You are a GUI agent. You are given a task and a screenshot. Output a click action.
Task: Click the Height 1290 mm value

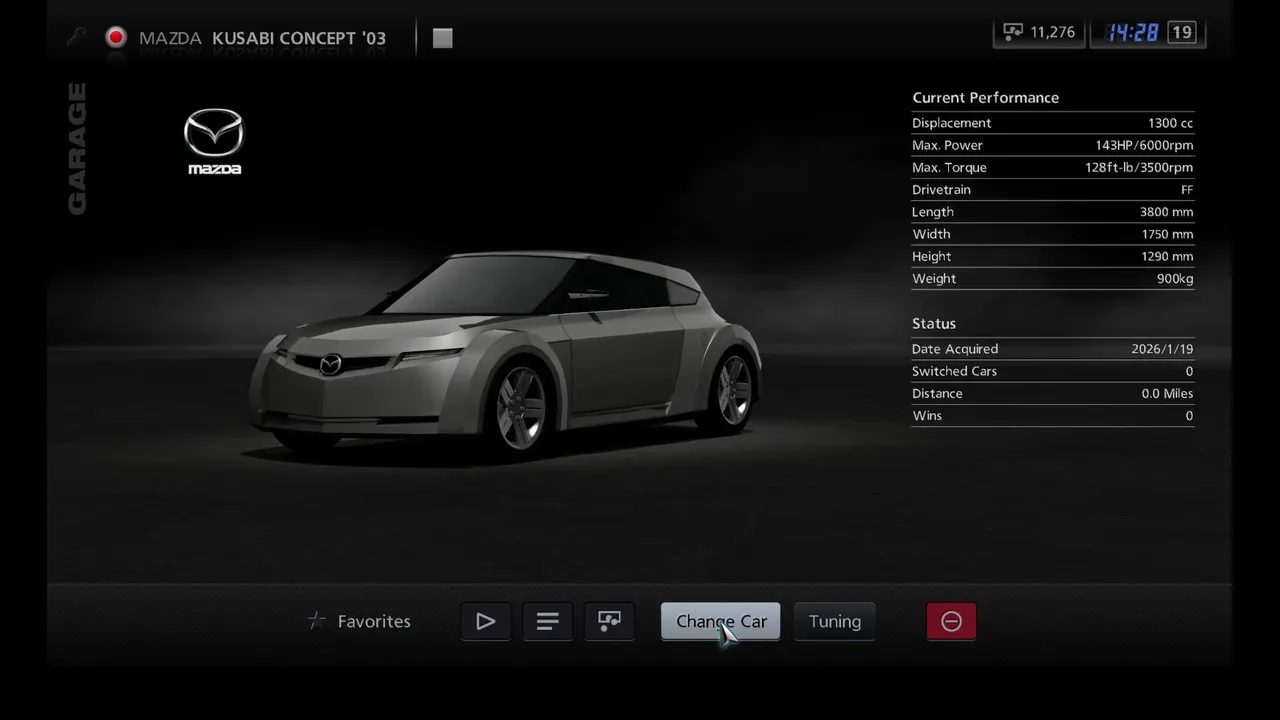[x=1167, y=256]
